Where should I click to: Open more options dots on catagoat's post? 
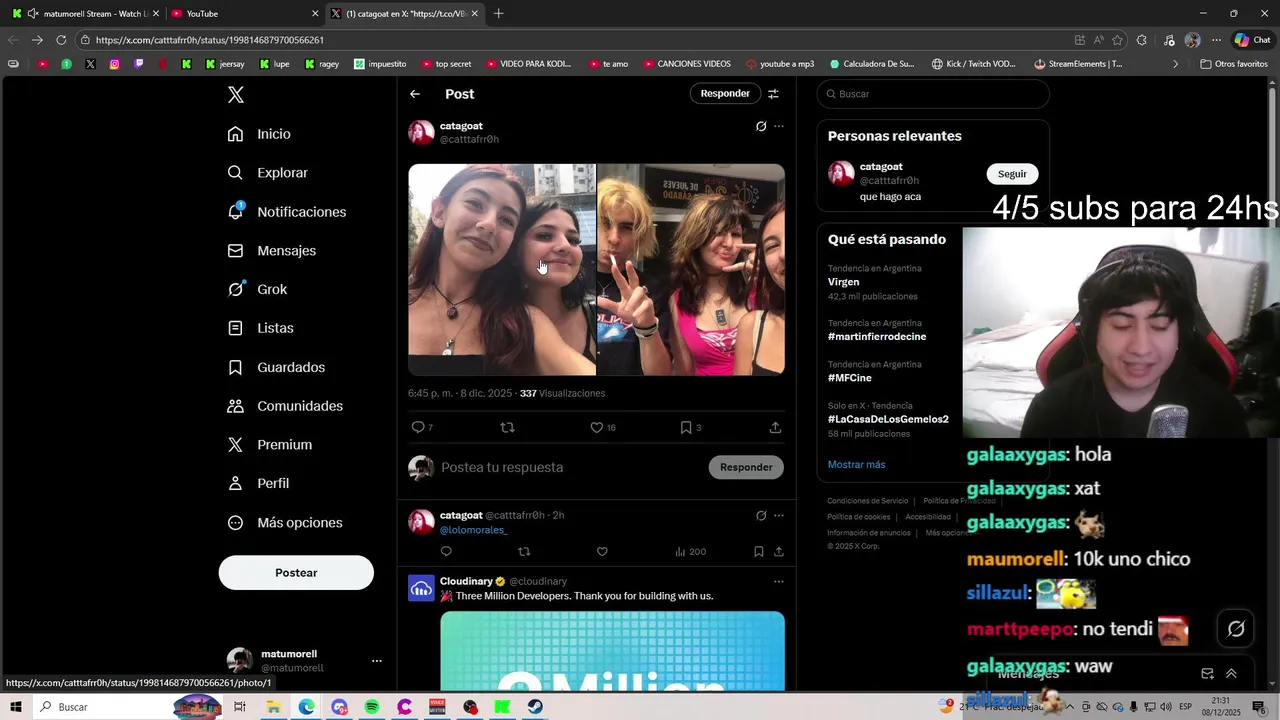[779, 126]
